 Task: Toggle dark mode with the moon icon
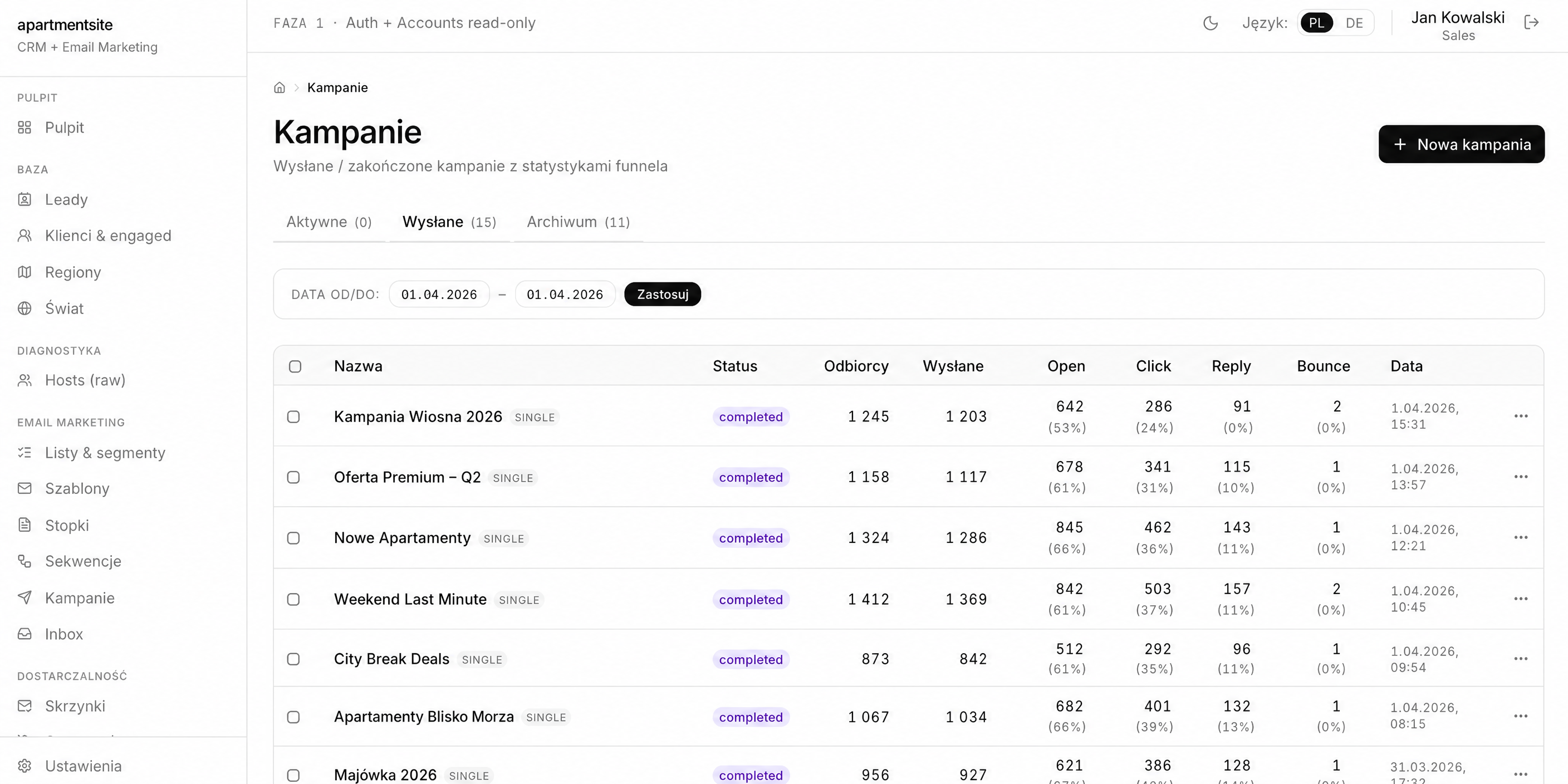(x=1211, y=23)
